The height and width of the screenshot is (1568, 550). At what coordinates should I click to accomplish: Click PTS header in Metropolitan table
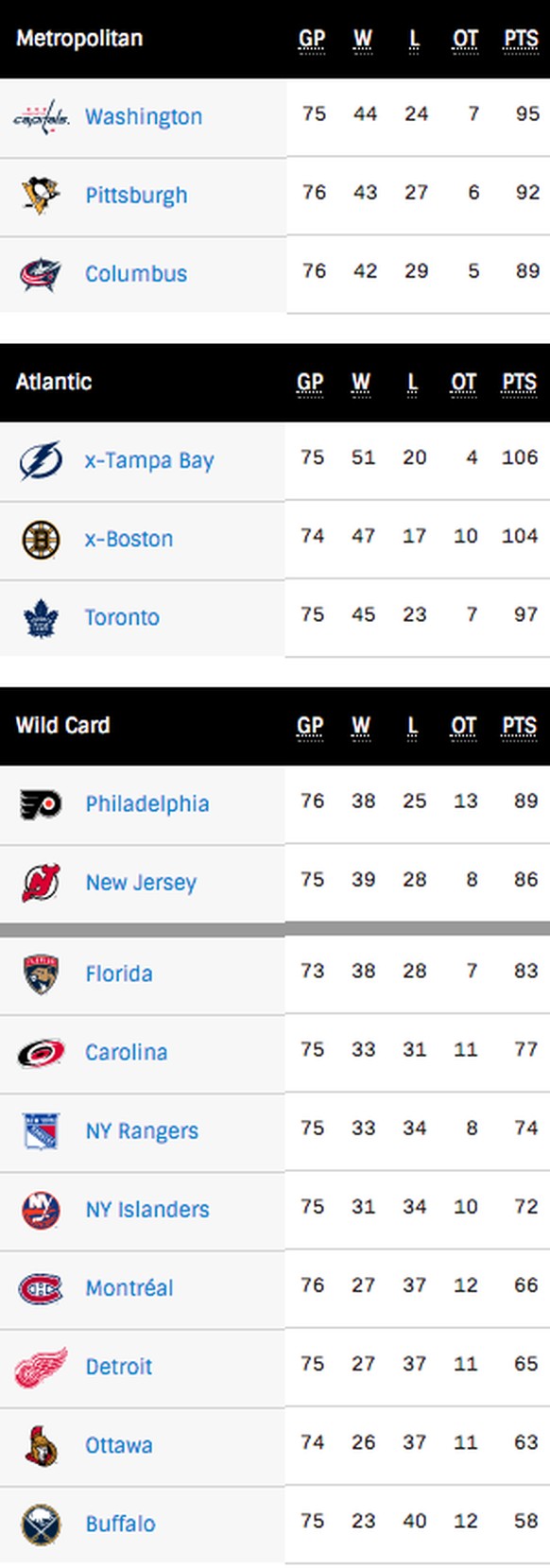pos(521,39)
